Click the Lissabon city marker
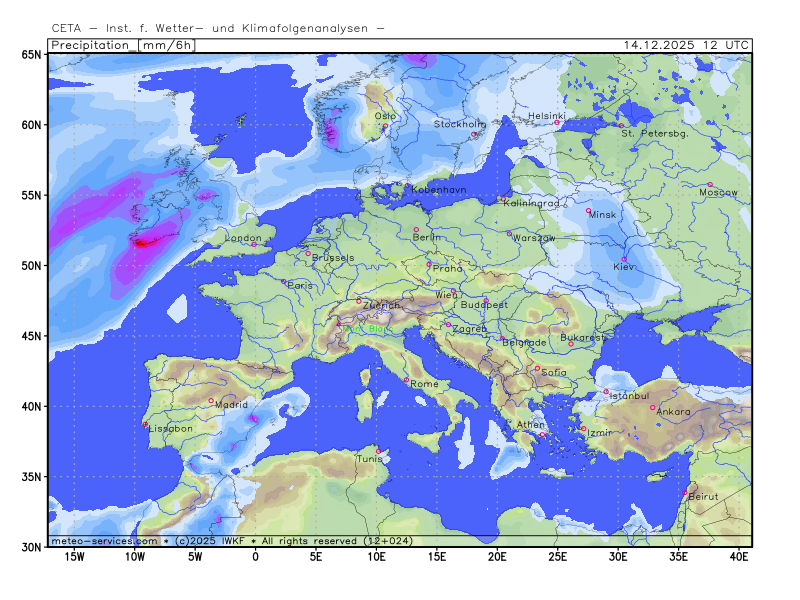This screenshot has height=600, width=800. coord(145,423)
